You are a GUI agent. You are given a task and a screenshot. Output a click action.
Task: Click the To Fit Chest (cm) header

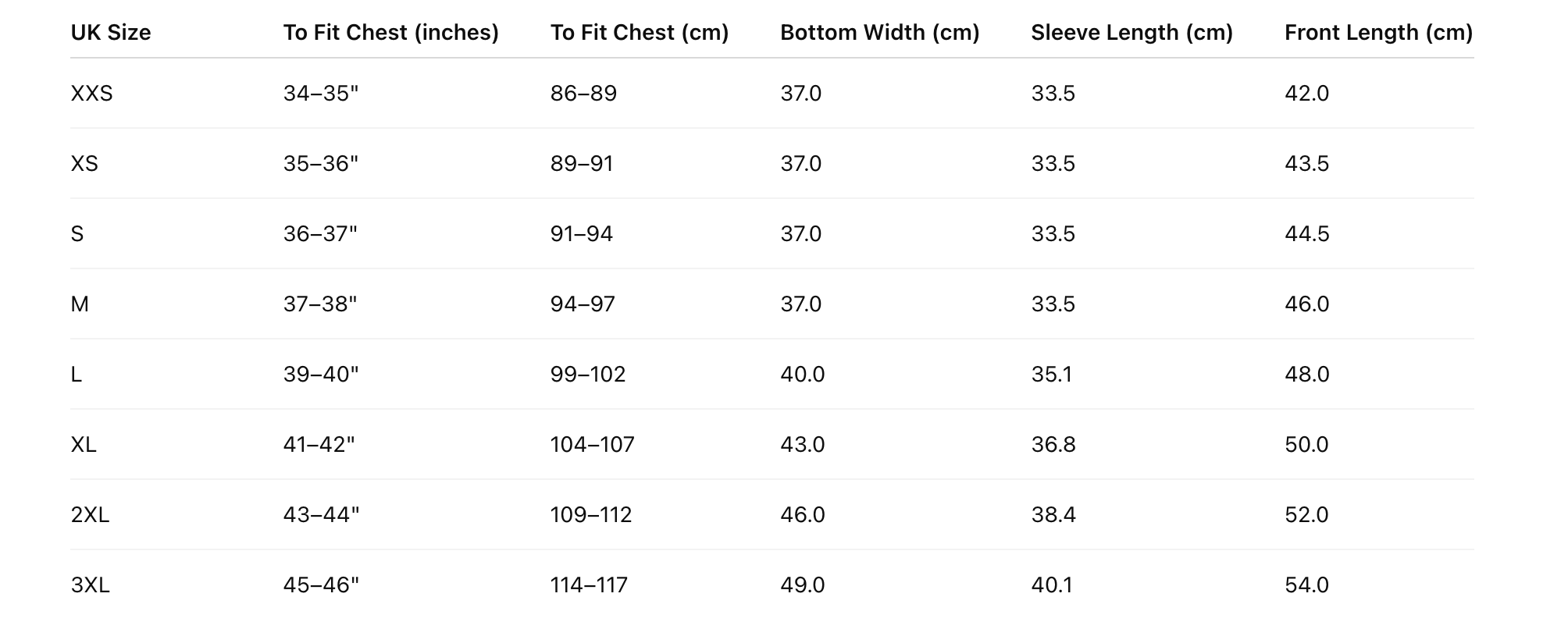click(x=639, y=33)
